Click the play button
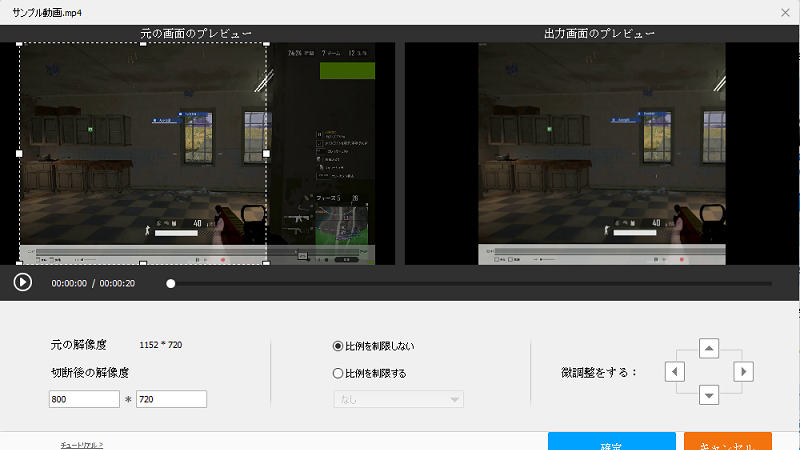 (22, 282)
